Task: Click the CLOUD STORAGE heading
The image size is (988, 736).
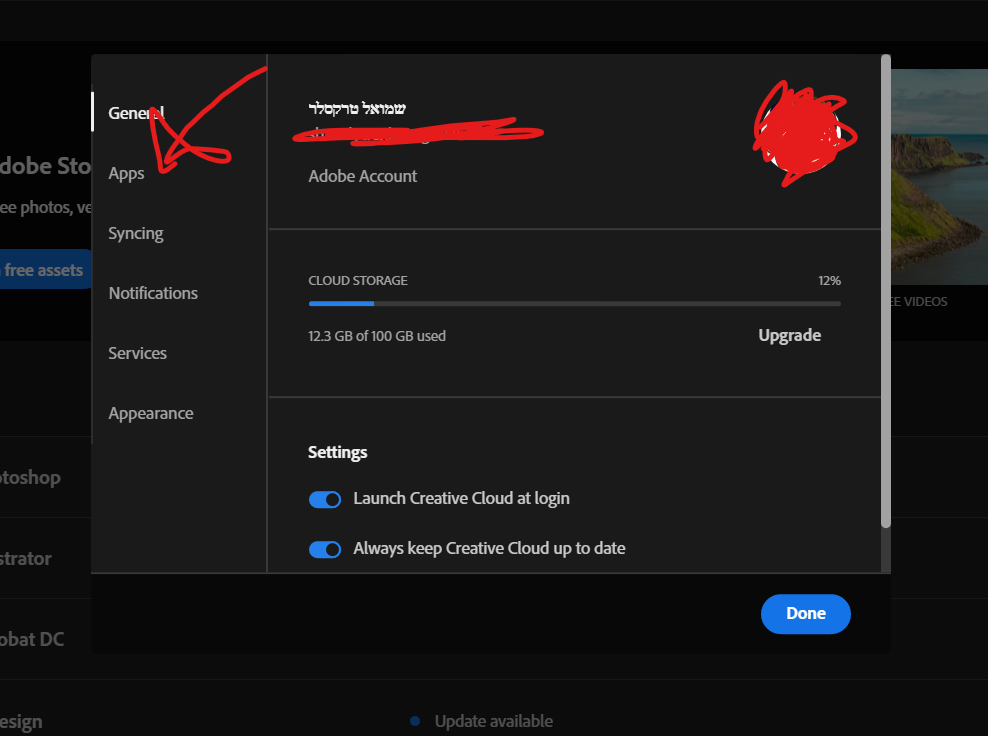Action: pos(358,280)
